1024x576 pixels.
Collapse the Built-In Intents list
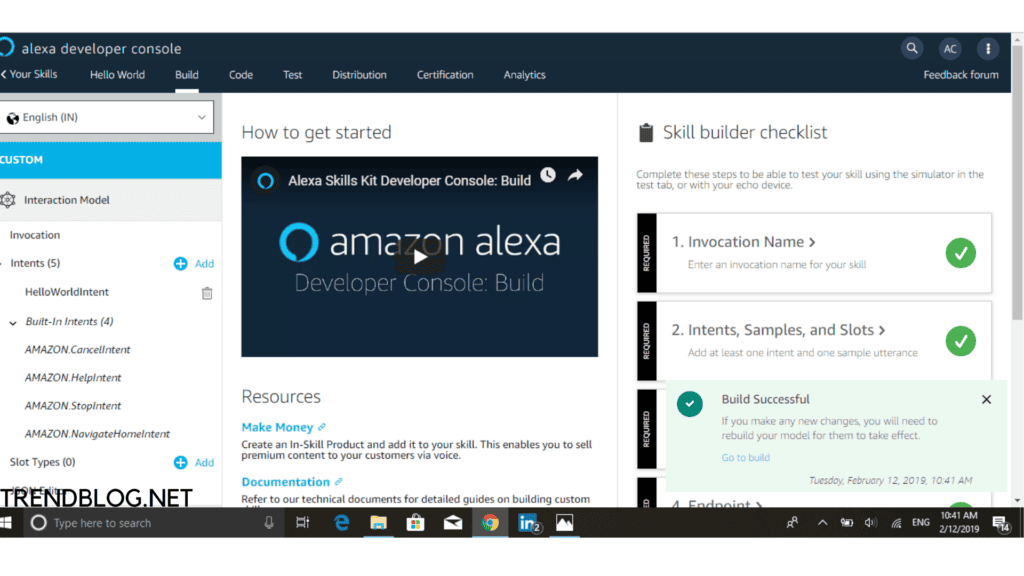tap(13, 323)
